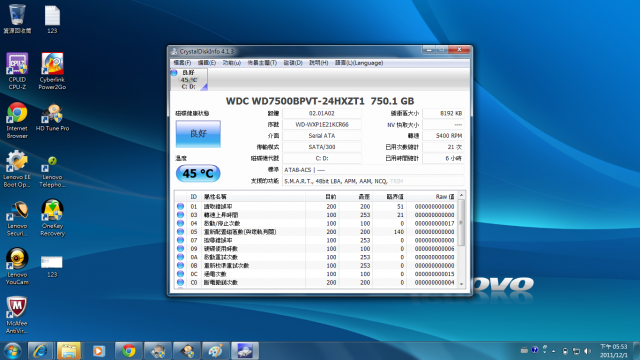This screenshot has width=640, height=360.
Task: Open the HD Tune Pro shortcut
Action: click(x=52, y=117)
